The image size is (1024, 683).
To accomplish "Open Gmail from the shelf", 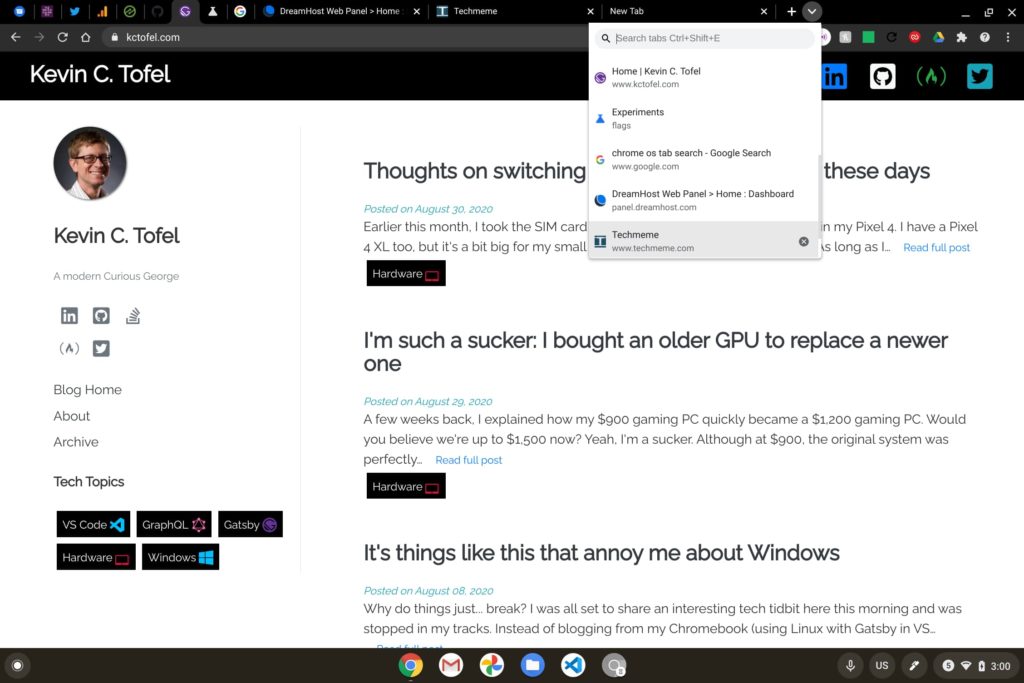I will (x=451, y=665).
